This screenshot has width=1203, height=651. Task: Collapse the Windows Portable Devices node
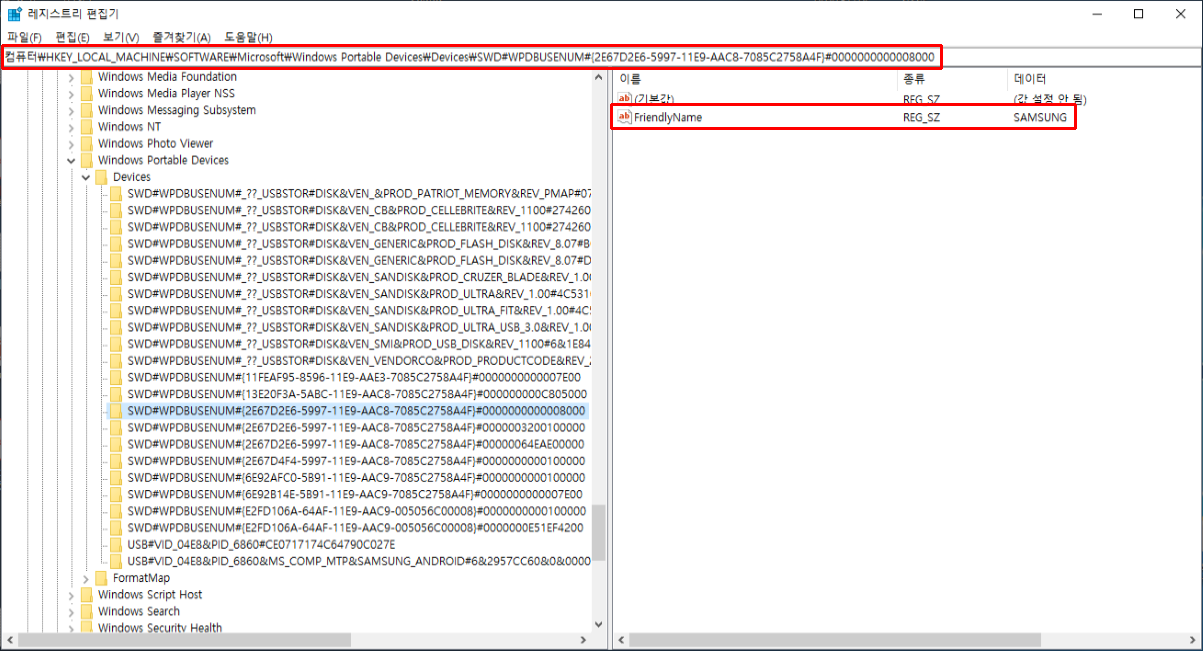pyautogui.click(x=71, y=160)
